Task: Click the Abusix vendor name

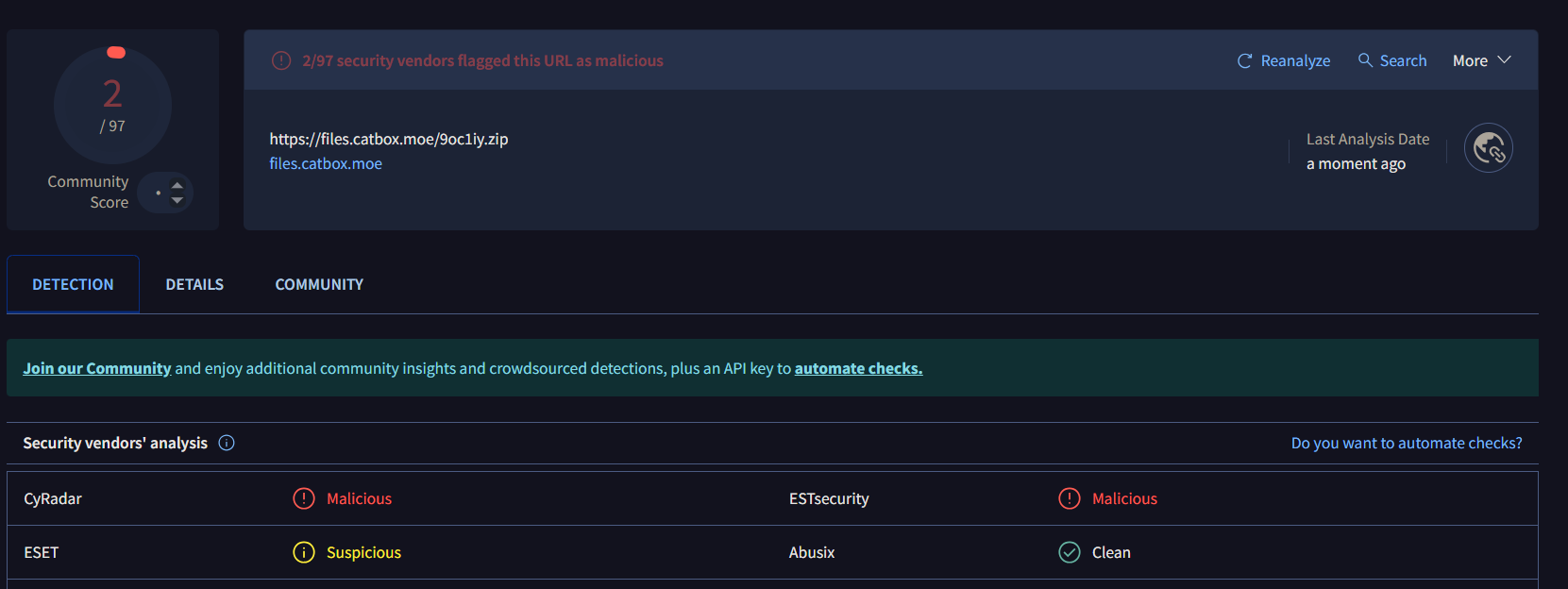Action: tap(812, 552)
